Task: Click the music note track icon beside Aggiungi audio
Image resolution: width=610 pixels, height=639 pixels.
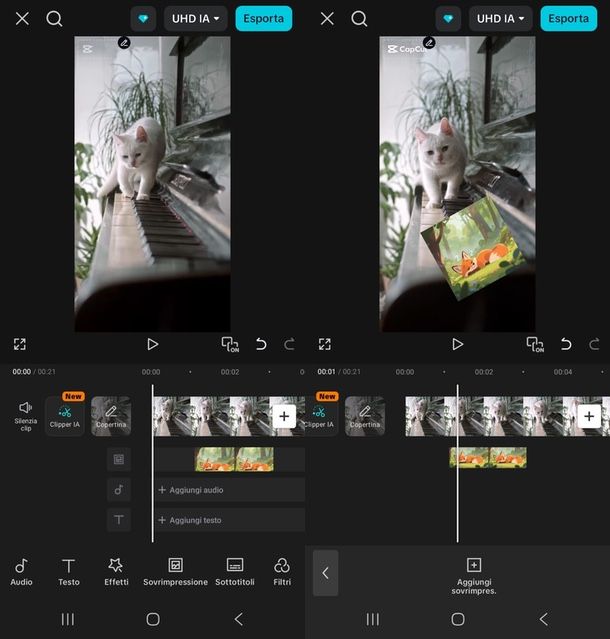Action: 119,490
